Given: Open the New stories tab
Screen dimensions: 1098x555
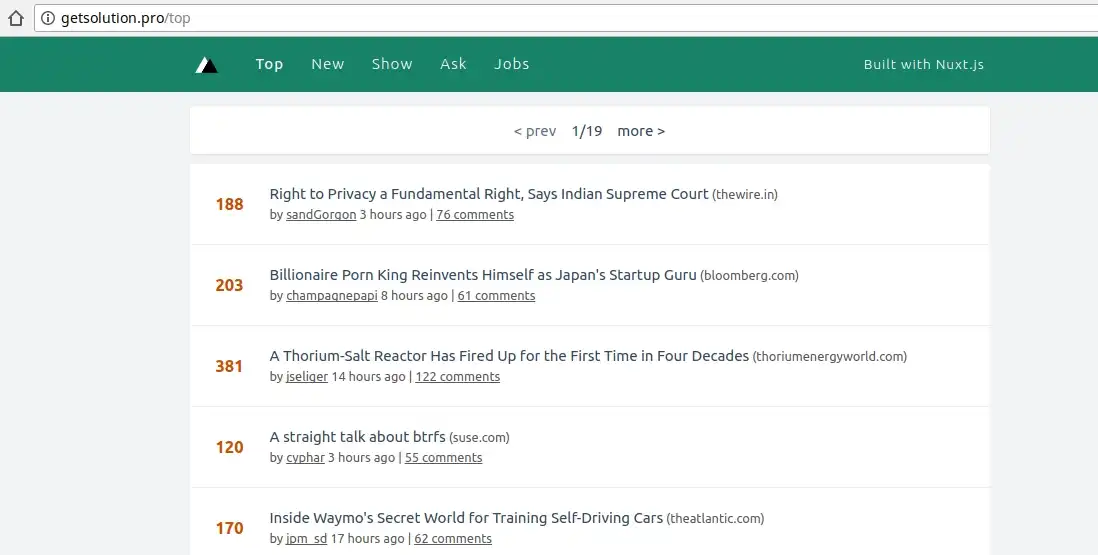Looking at the screenshot, I should (x=327, y=64).
